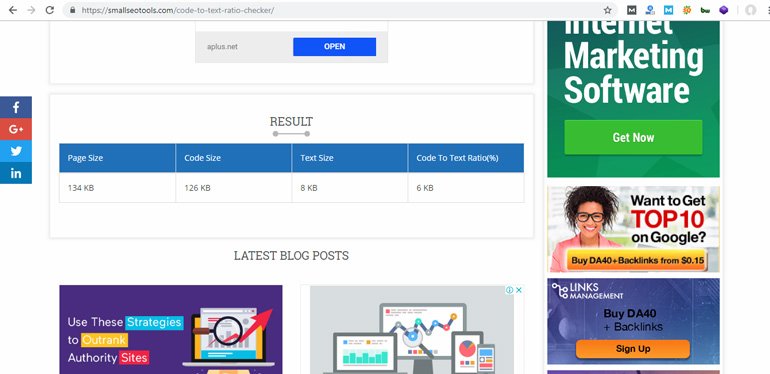This screenshot has width=770, height=374.
Task: Click the browser forward arrow
Action: click(31, 10)
